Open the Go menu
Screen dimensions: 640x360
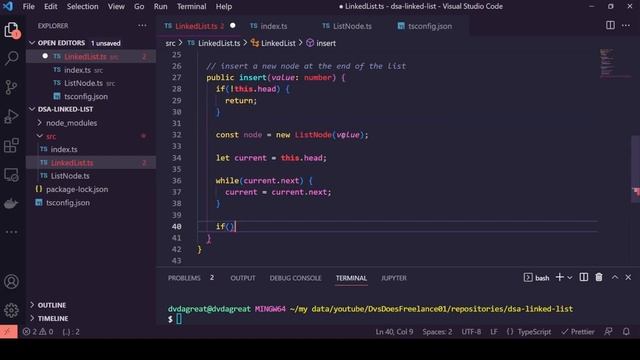point(139,7)
